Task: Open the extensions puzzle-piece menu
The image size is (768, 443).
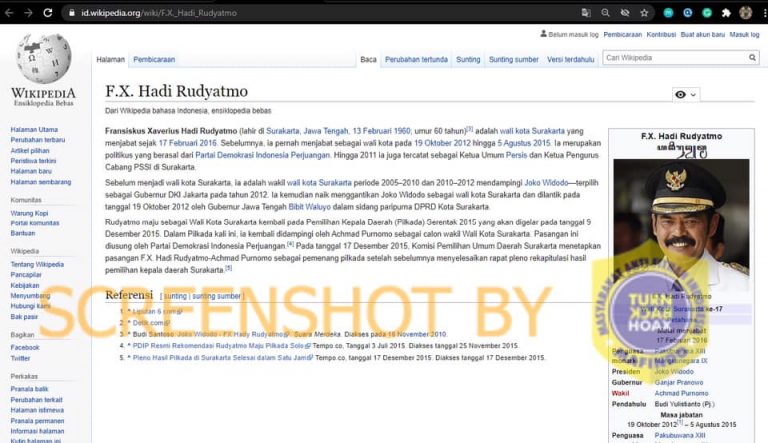Action: click(x=726, y=13)
